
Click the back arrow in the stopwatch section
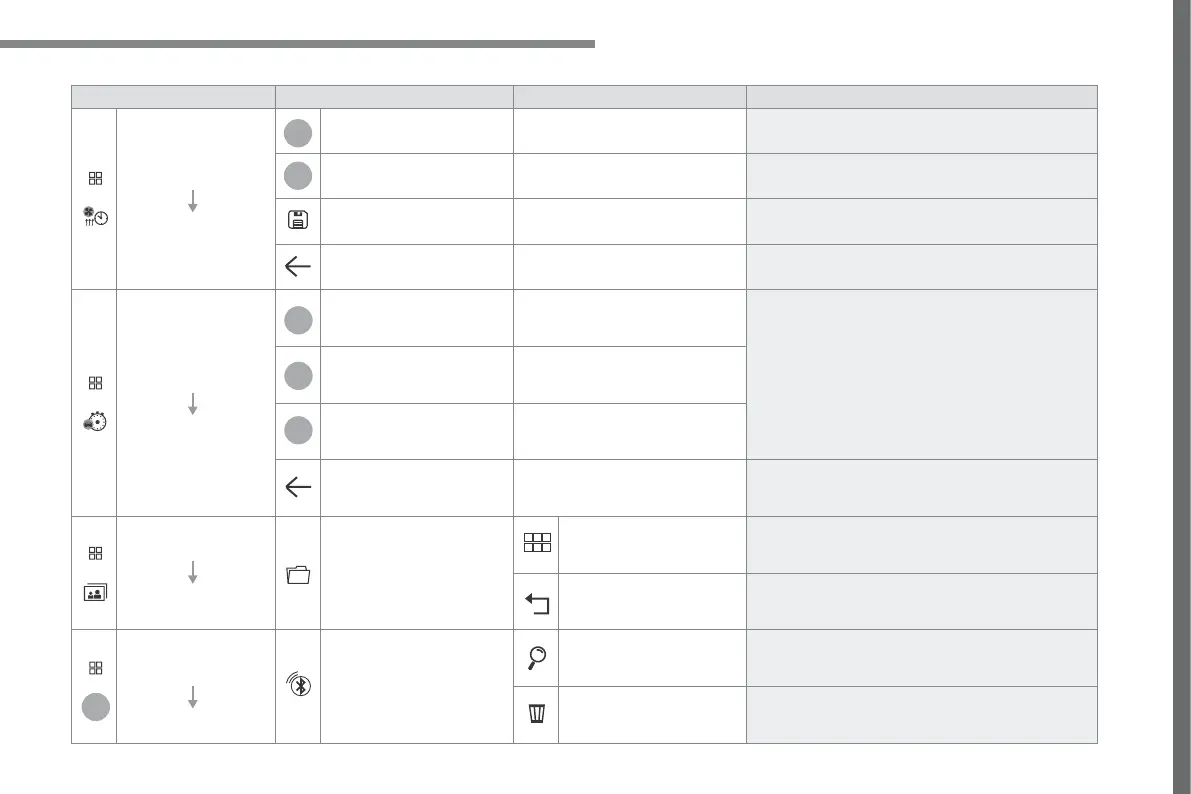(298, 487)
